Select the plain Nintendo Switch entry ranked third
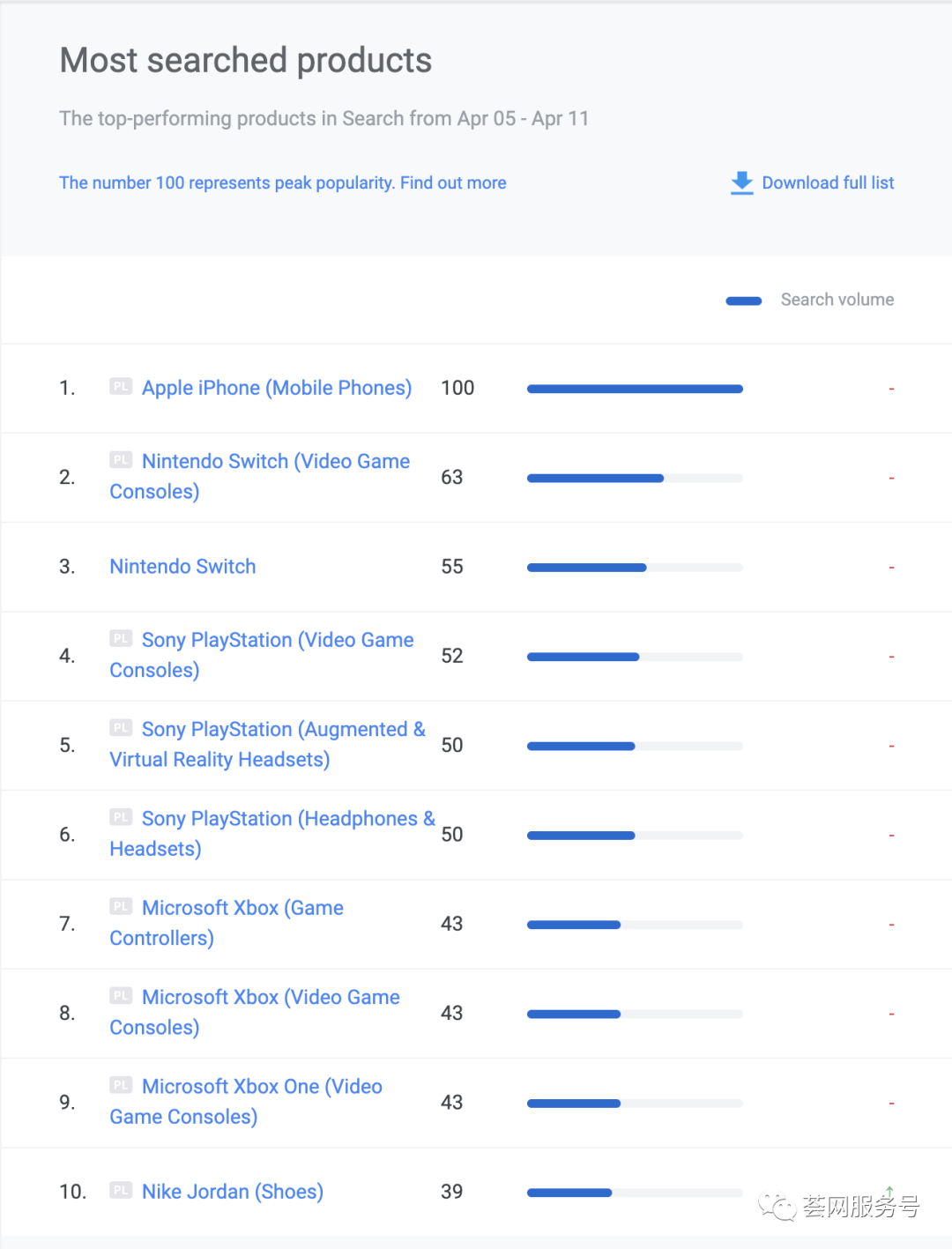Viewport: 952px width, 1249px height. pos(182,566)
